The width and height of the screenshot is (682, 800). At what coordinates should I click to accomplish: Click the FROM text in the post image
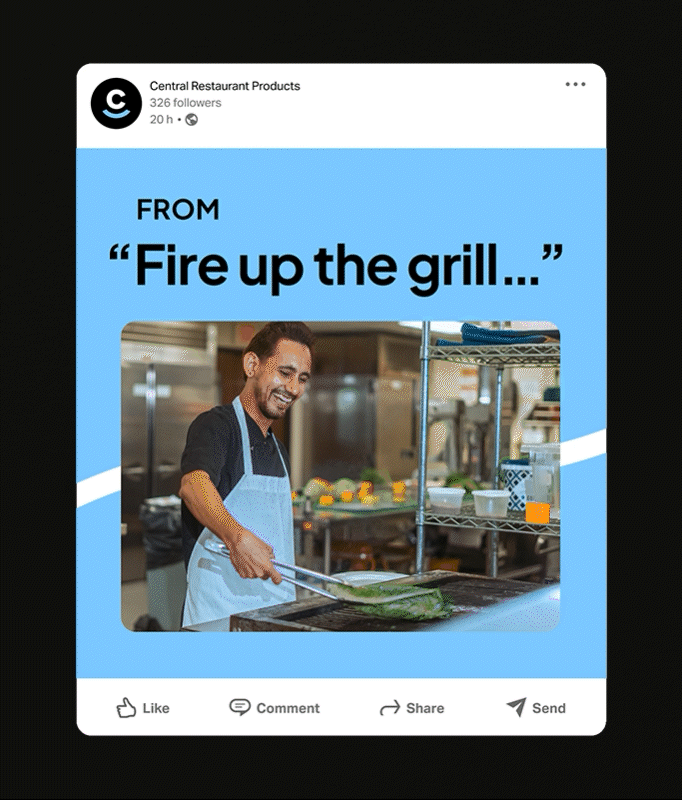(x=178, y=210)
